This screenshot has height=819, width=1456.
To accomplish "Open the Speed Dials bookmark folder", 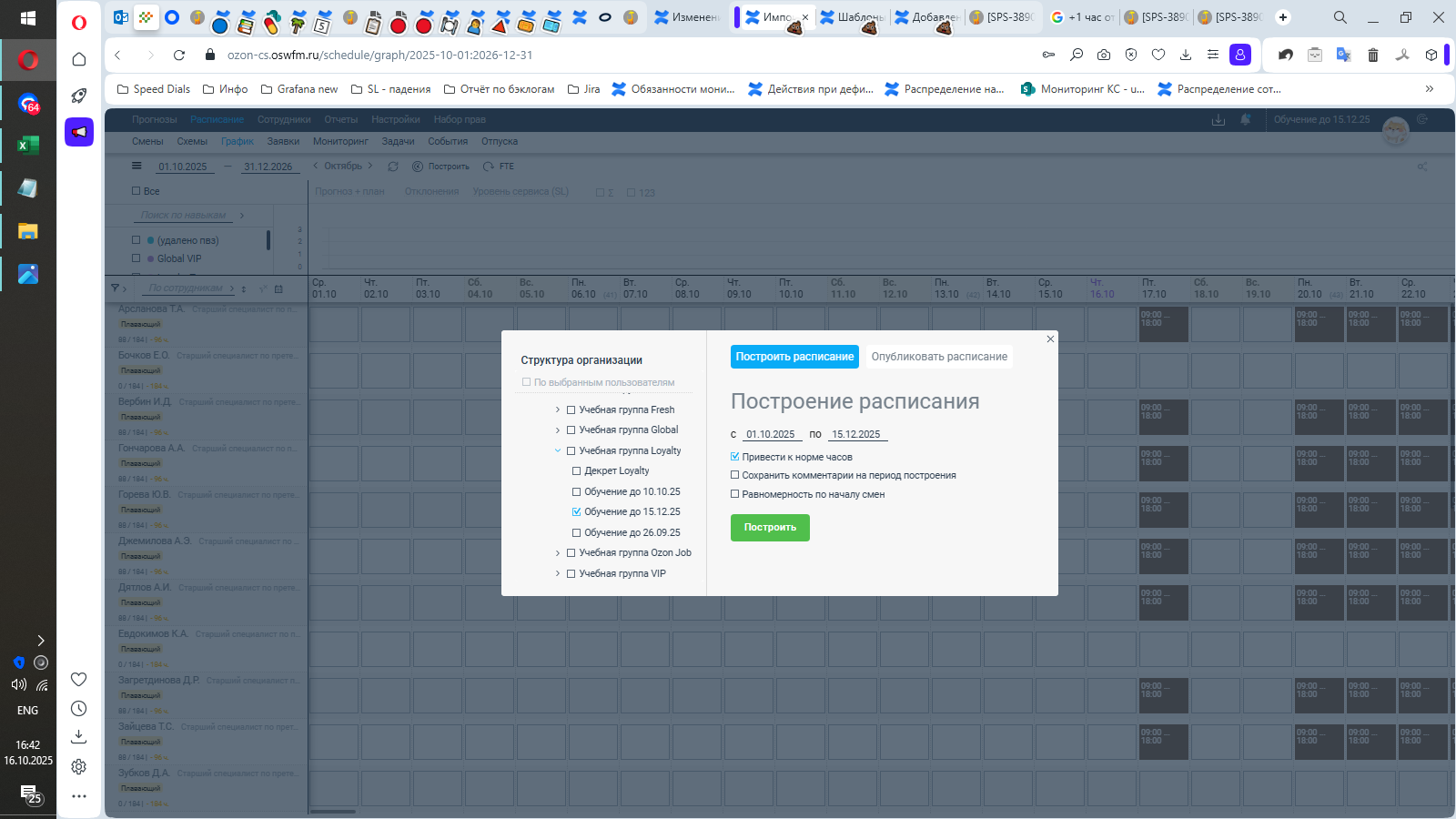I will 154,89.
